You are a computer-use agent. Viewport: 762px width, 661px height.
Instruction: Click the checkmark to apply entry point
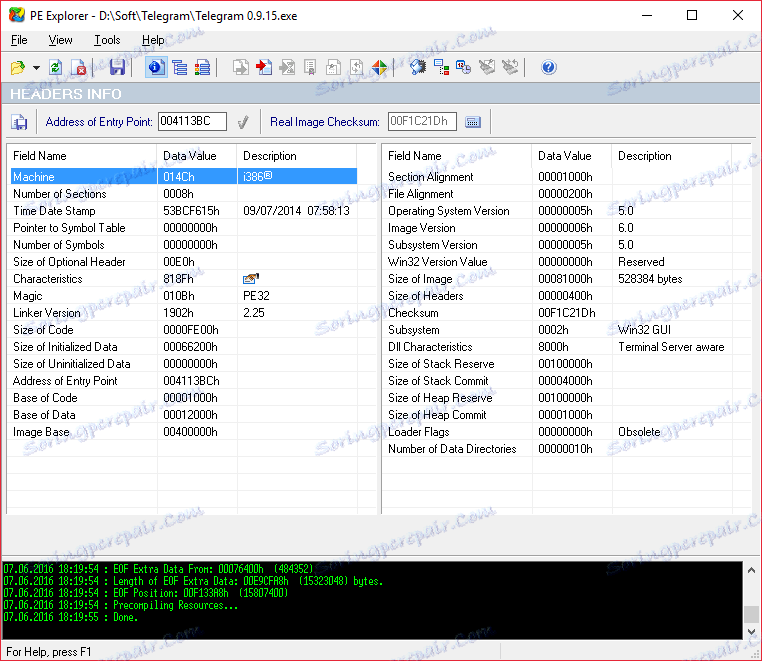242,122
